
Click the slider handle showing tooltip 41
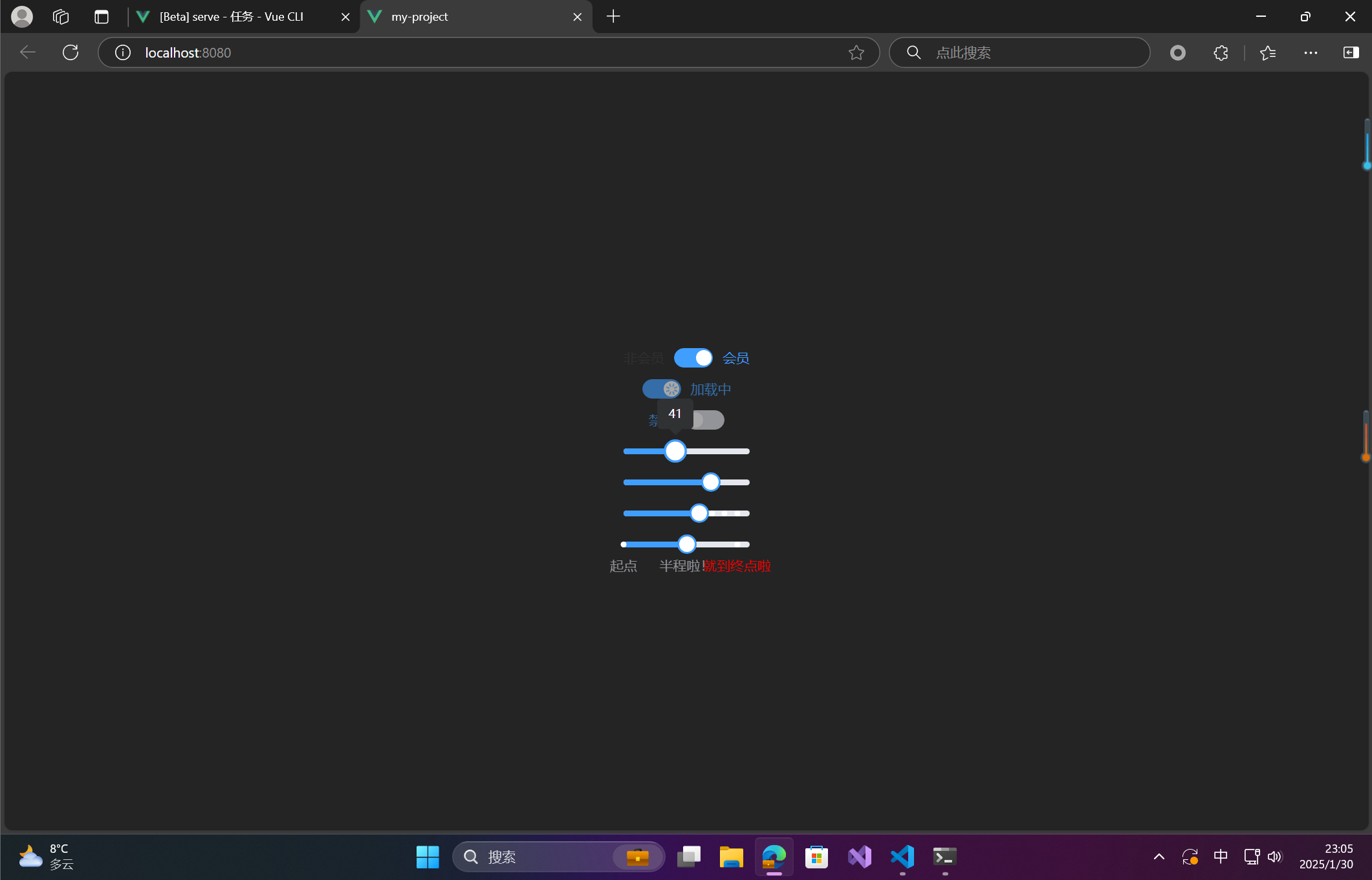click(675, 451)
